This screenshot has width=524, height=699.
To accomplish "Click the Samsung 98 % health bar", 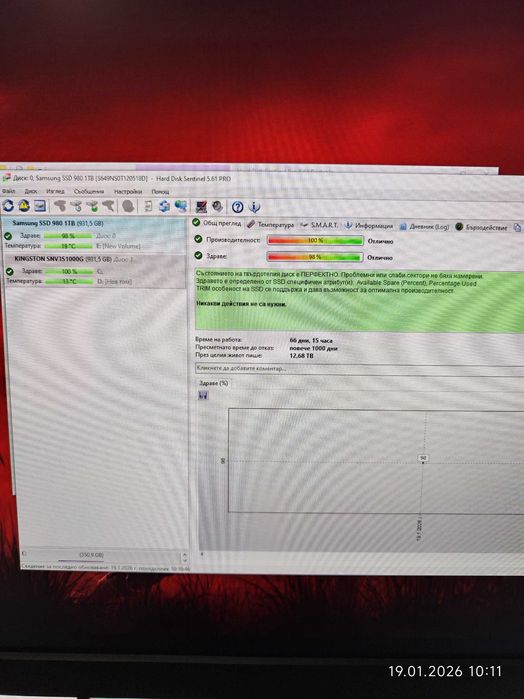I will pos(68,236).
